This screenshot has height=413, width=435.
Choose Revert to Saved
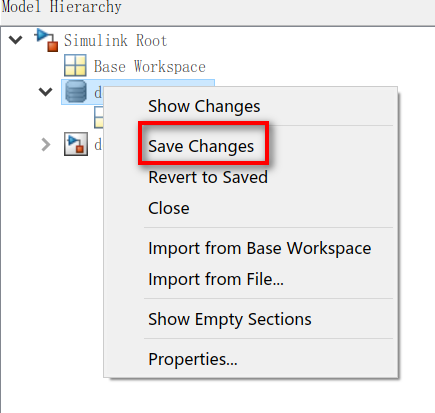pyautogui.click(x=208, y=177)
